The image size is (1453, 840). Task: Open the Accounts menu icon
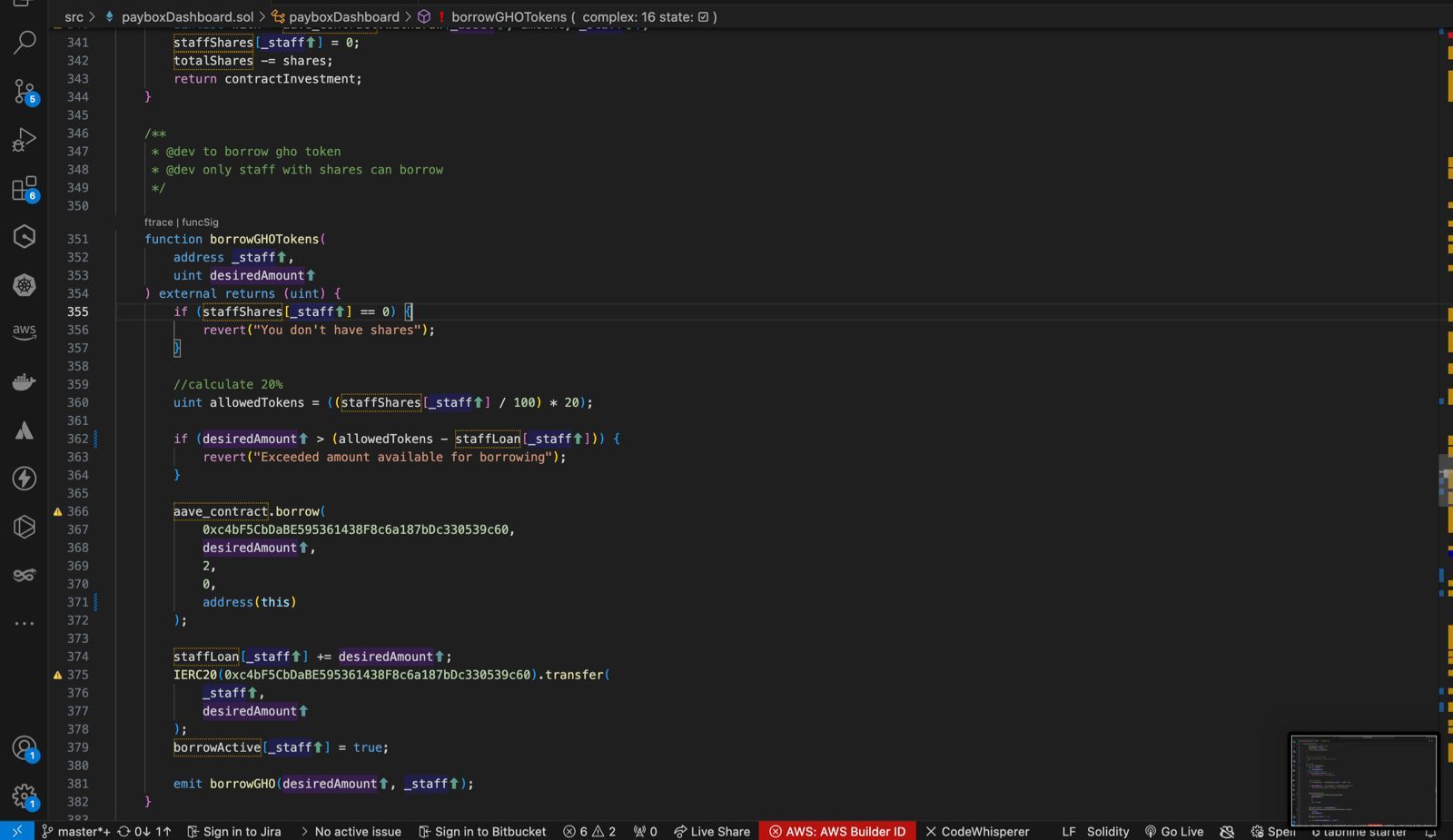[25, 748]
